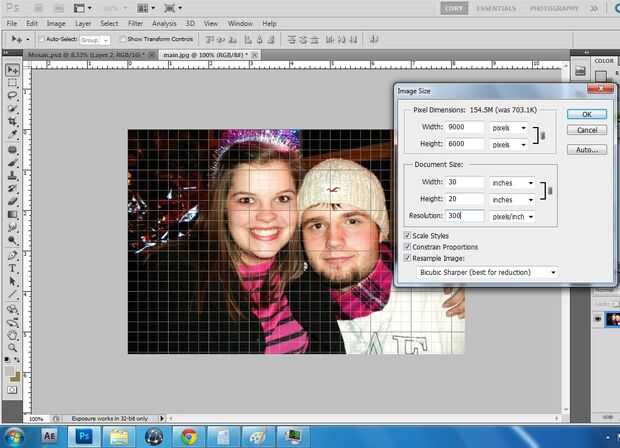Open After Effects from the taskbar
620x448 pixels.
(x=48, y=436)
